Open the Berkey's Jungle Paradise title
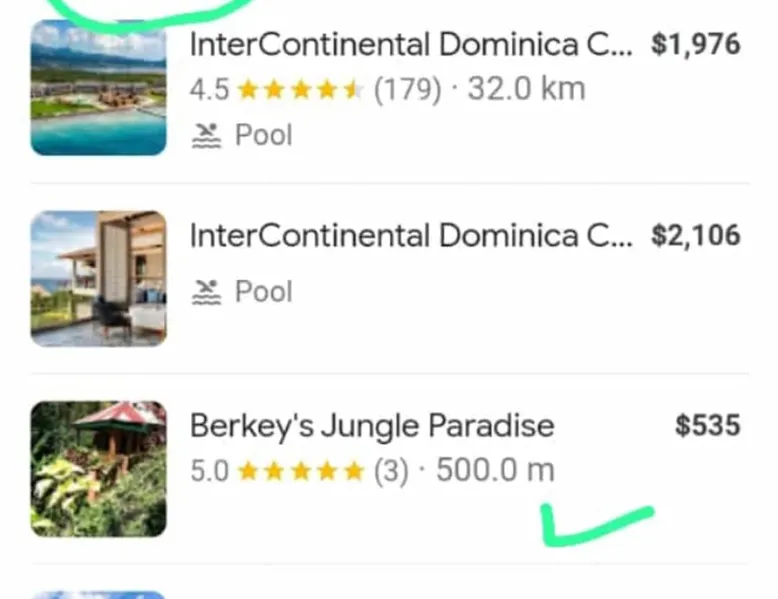 click(x=372, y=426)
